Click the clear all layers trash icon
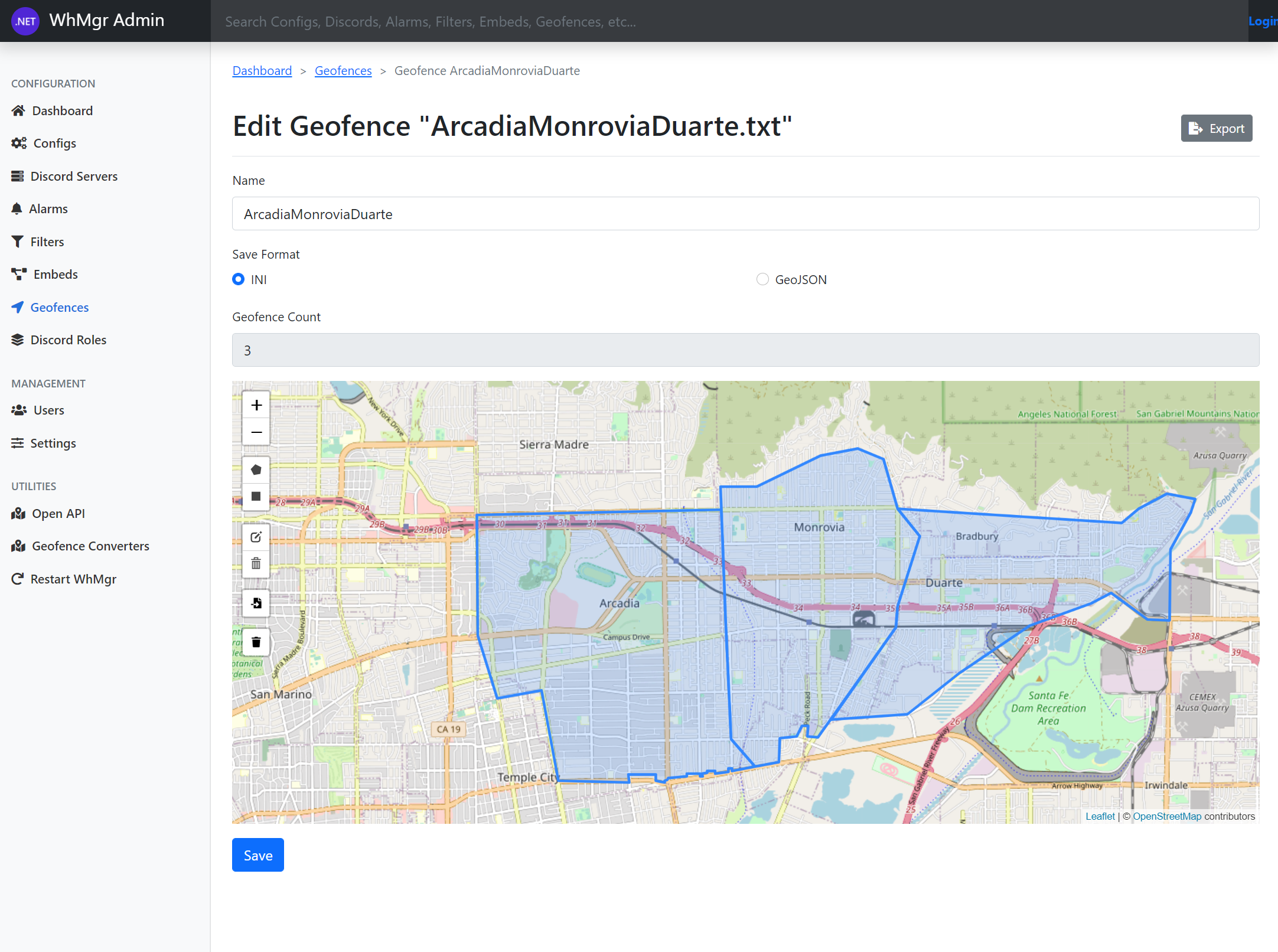The image size is (1278, 952). (256, 642)
